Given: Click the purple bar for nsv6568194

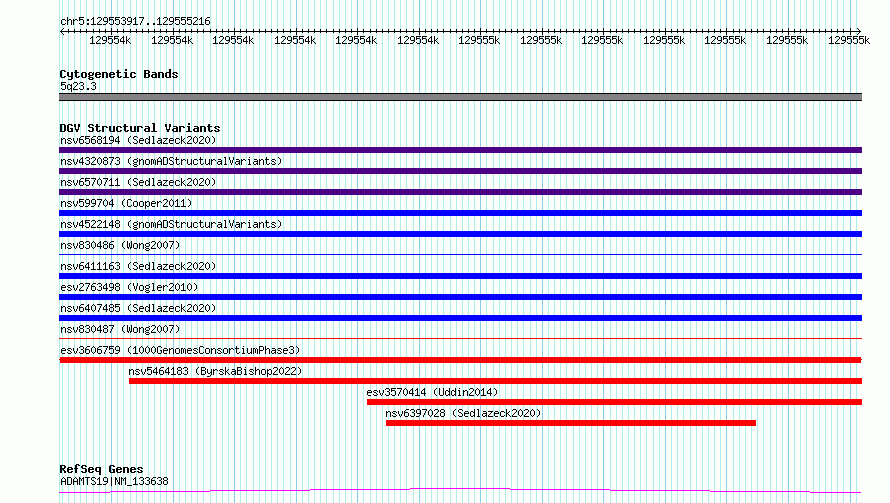Looking at the screenshot, I should click(x=460, y=150).
